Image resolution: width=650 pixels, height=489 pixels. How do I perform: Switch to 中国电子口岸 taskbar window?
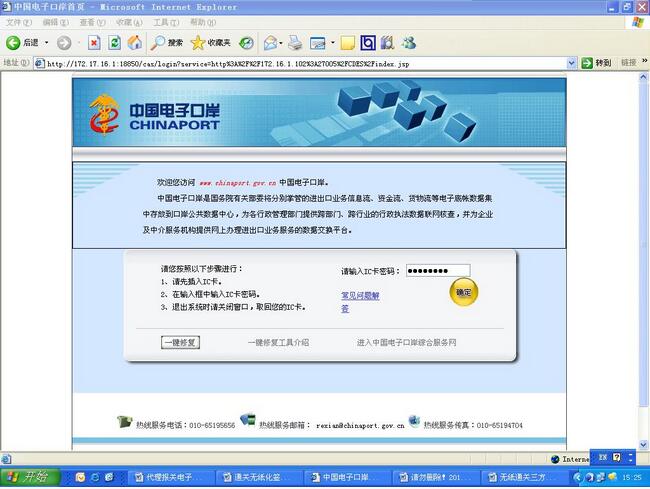(347, 477)
